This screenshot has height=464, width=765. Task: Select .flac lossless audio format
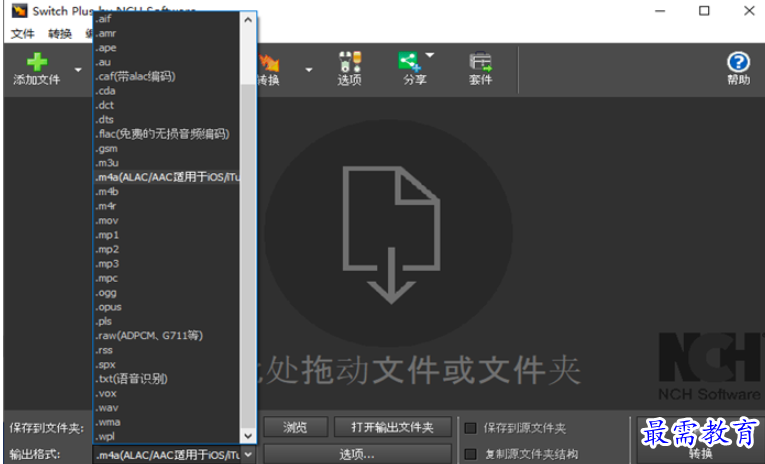[x=166, y=134]
